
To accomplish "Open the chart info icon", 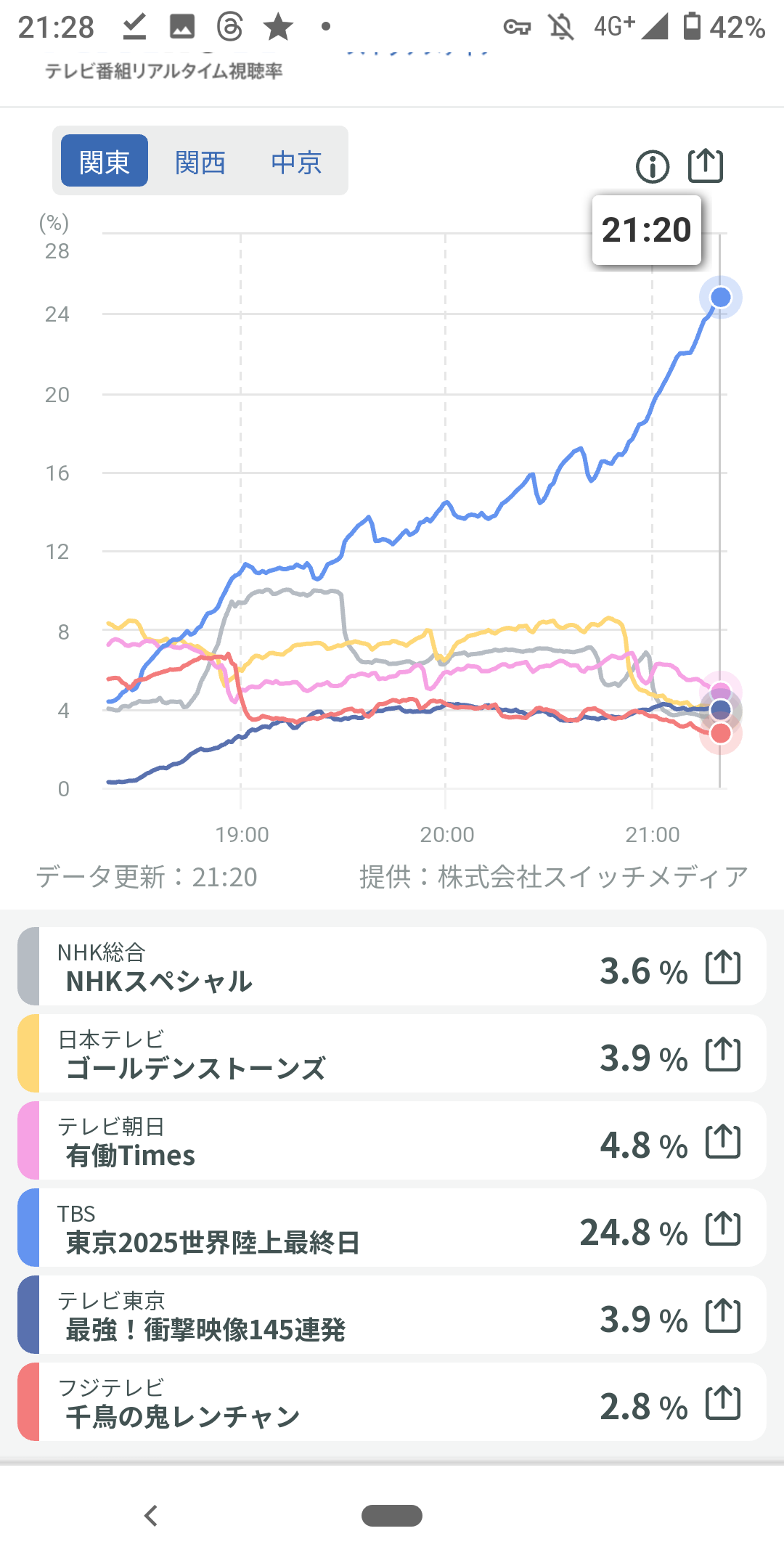I will 652,167.
